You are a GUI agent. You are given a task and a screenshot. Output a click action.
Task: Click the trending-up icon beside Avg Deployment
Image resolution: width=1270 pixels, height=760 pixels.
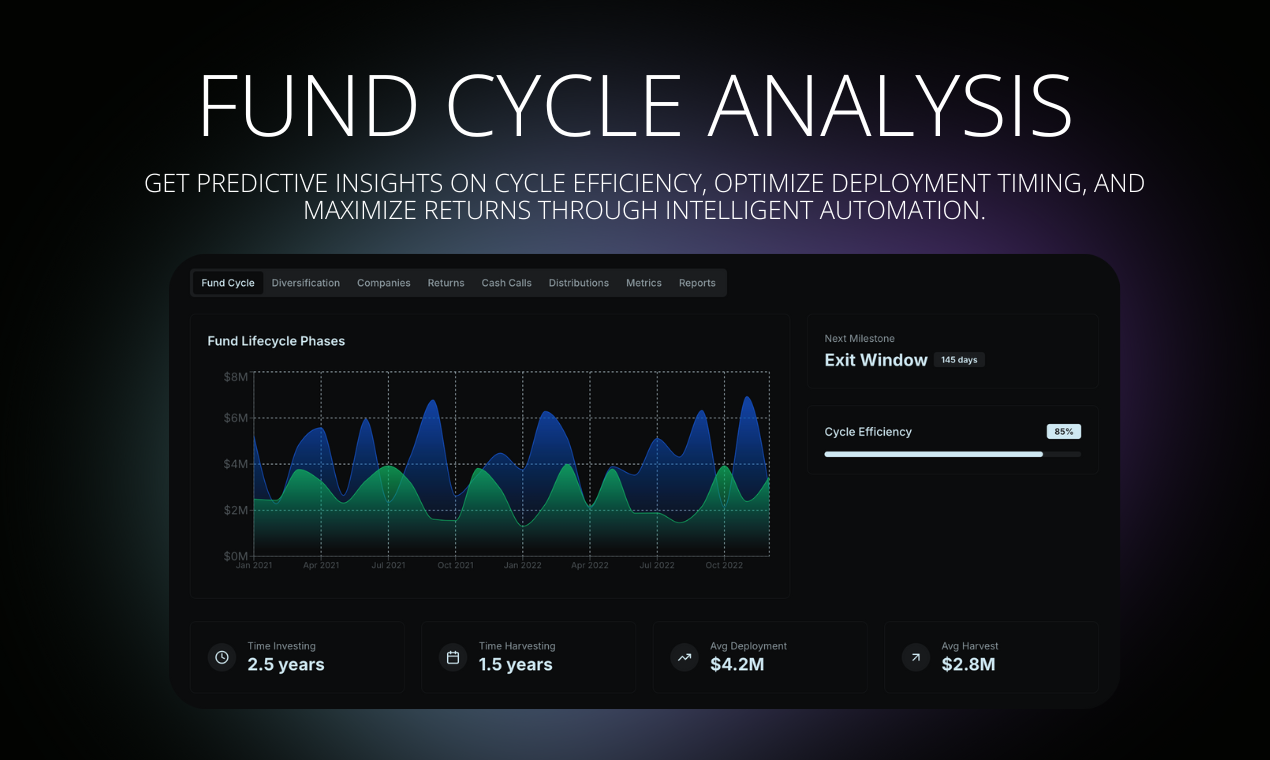685,657
